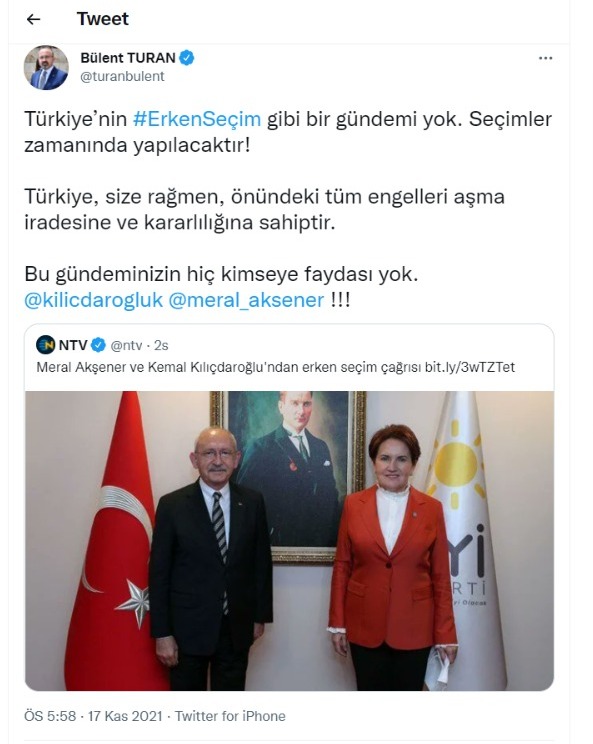Click the NTV verified badge icon
Image resolution: width=593 pixels, height=744 pixels.
click(x=98, y=345)
